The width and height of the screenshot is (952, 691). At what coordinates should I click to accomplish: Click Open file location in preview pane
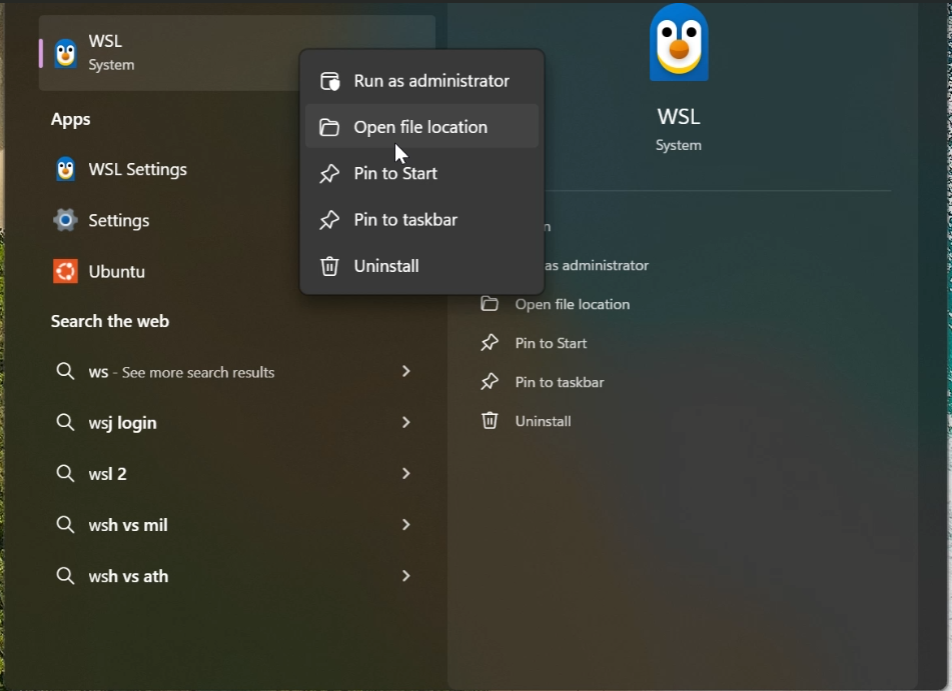[572, 304]
